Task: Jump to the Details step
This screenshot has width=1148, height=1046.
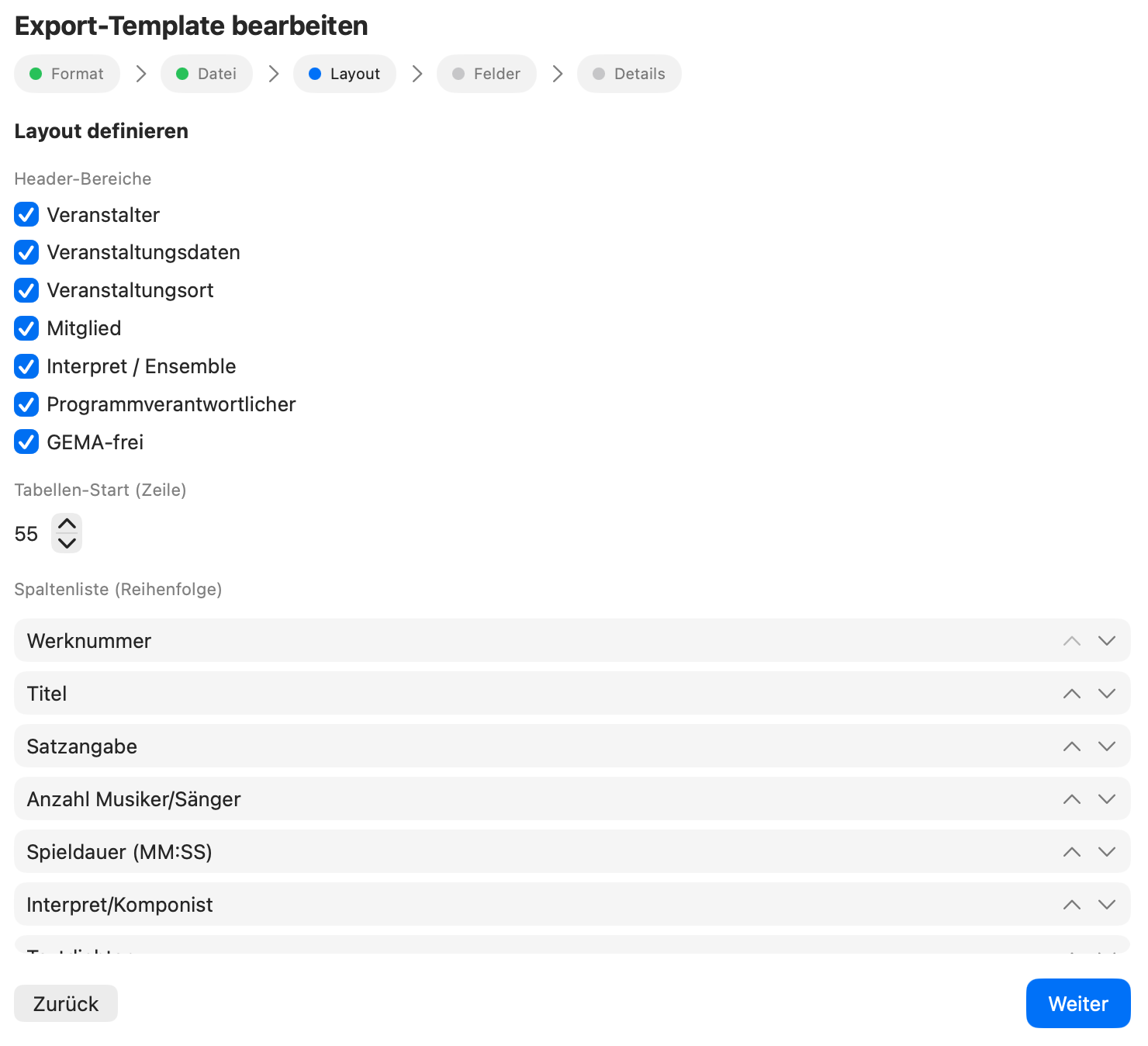Action: [629, 74]
